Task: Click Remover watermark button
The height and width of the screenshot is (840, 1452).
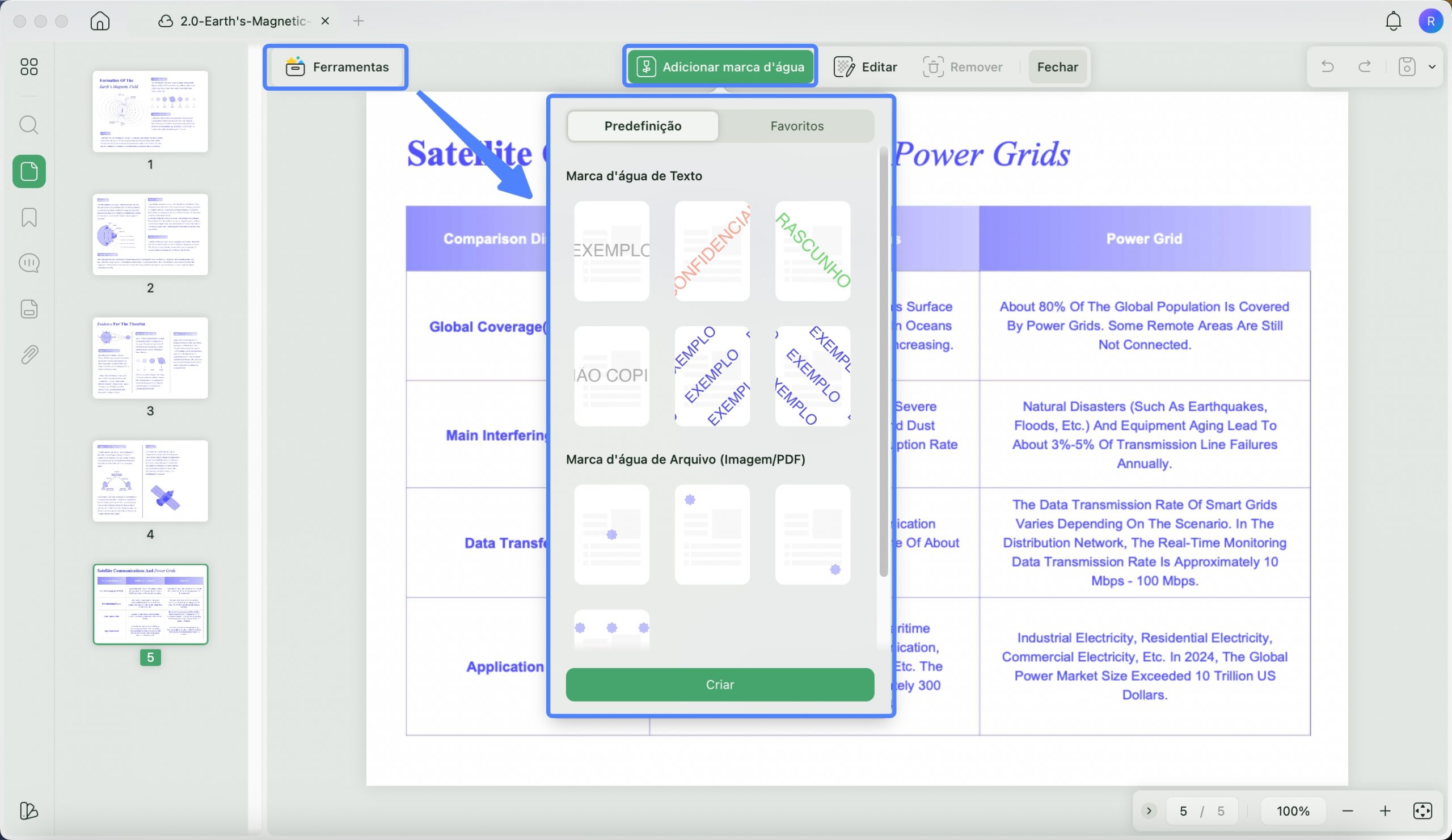Action: point(963,67)
